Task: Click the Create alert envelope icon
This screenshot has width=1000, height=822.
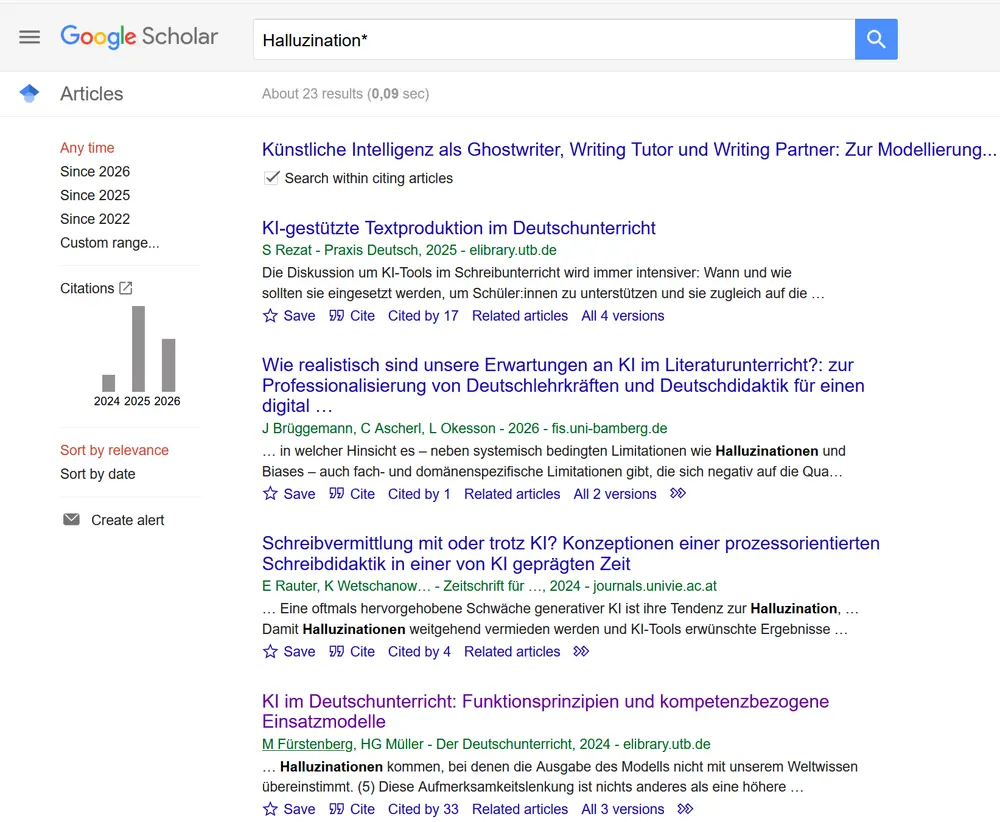Action: click(71, 520)
